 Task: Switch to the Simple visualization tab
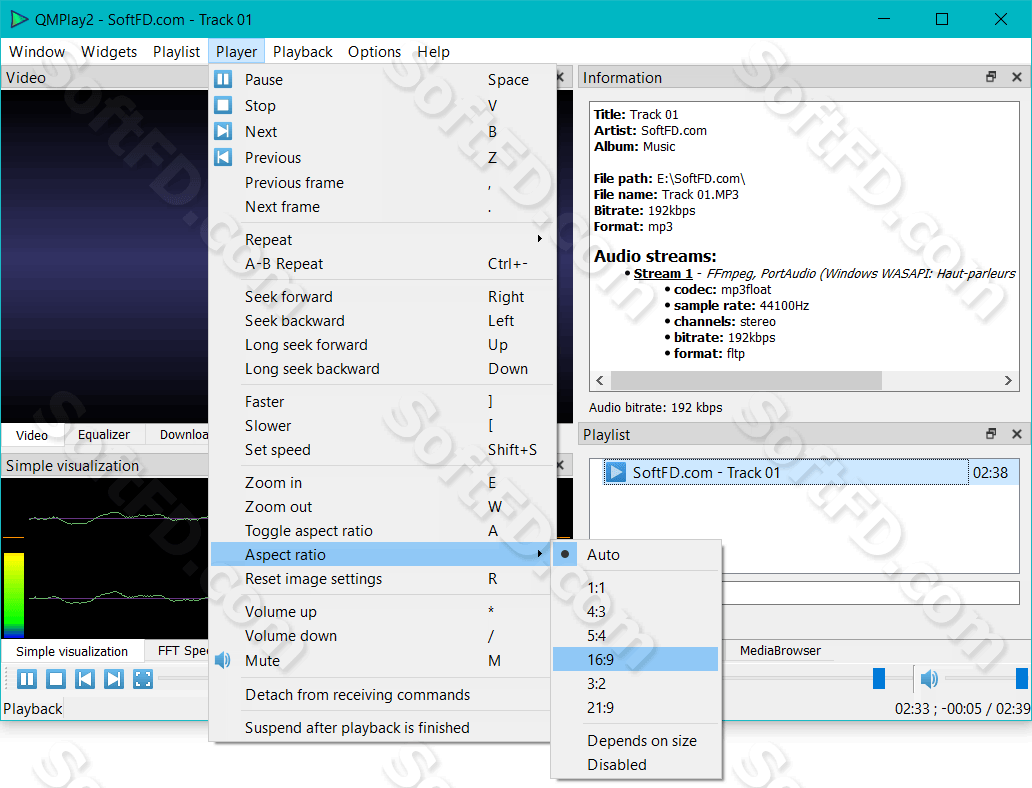(x=72, y=651)
